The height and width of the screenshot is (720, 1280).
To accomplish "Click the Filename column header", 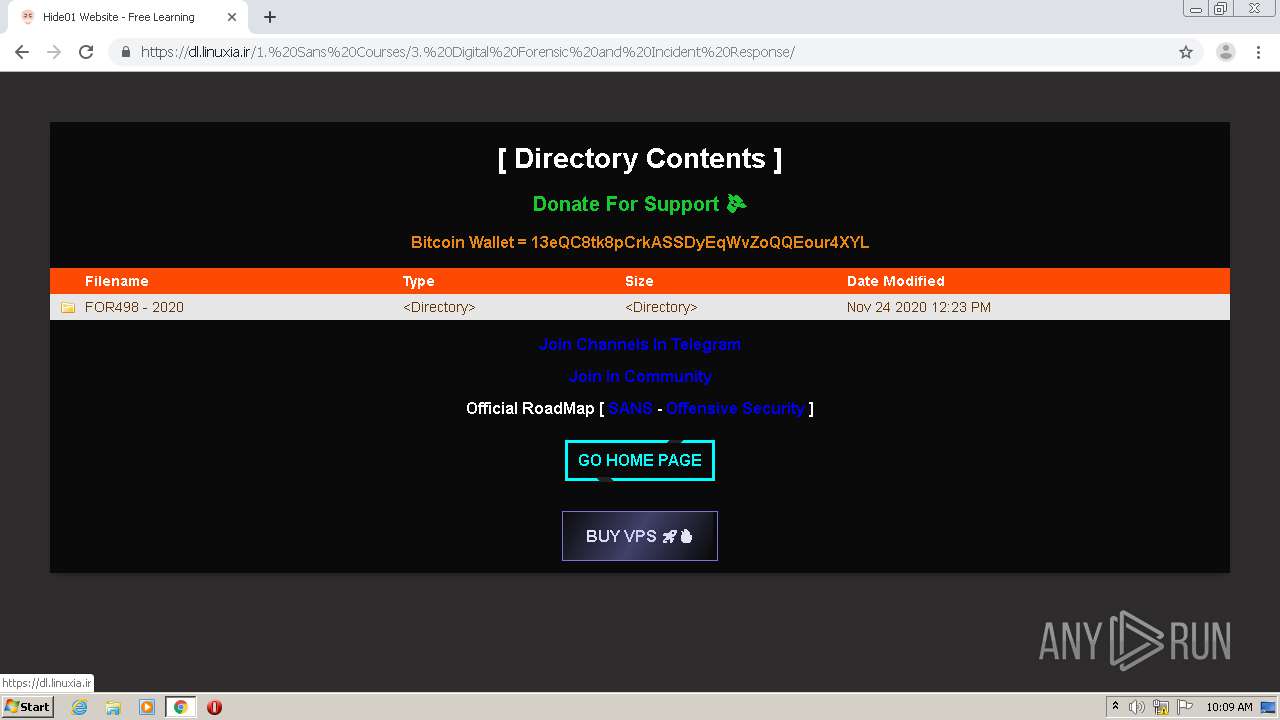I will coord(117,281).
